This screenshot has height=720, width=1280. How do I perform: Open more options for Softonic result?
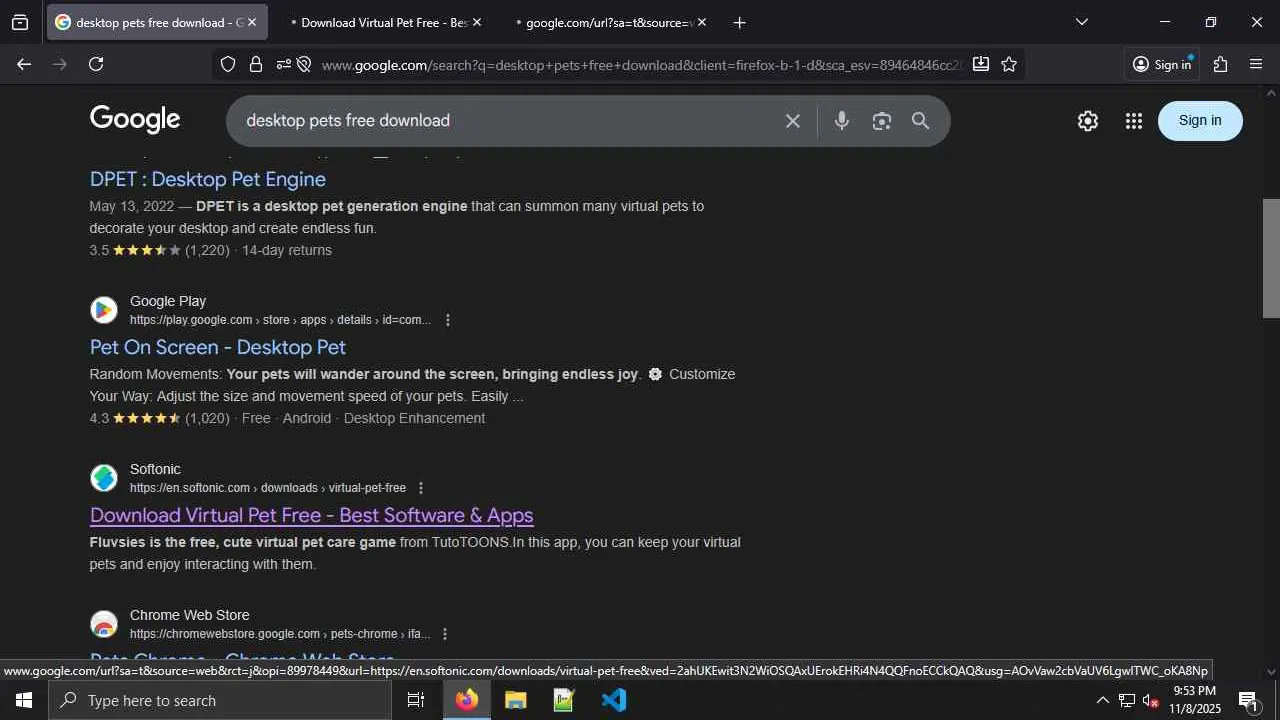click(421, 488)
